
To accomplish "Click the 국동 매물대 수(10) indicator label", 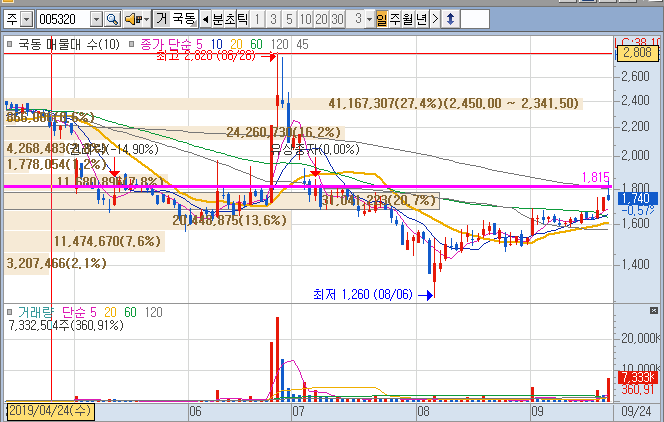I will (x=69, y=44).
